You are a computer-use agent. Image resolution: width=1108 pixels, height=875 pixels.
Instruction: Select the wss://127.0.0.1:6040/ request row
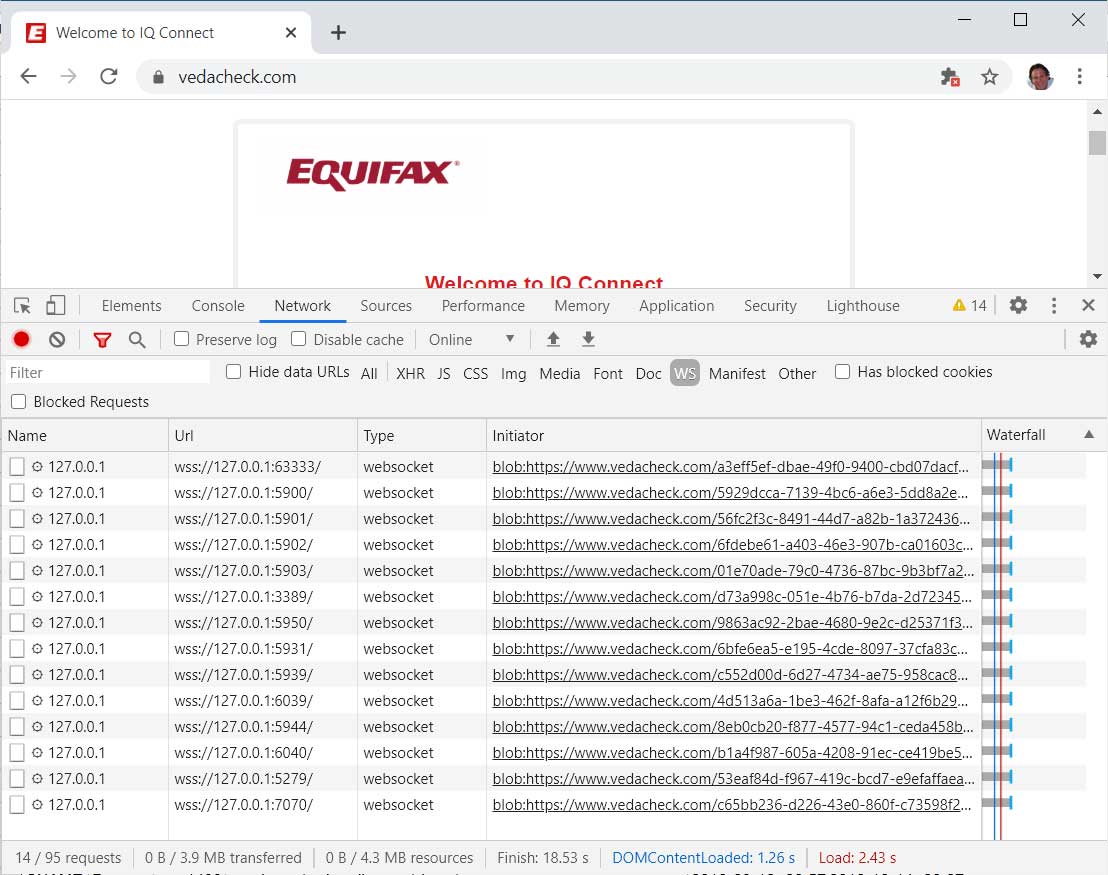tap(543, 753)
